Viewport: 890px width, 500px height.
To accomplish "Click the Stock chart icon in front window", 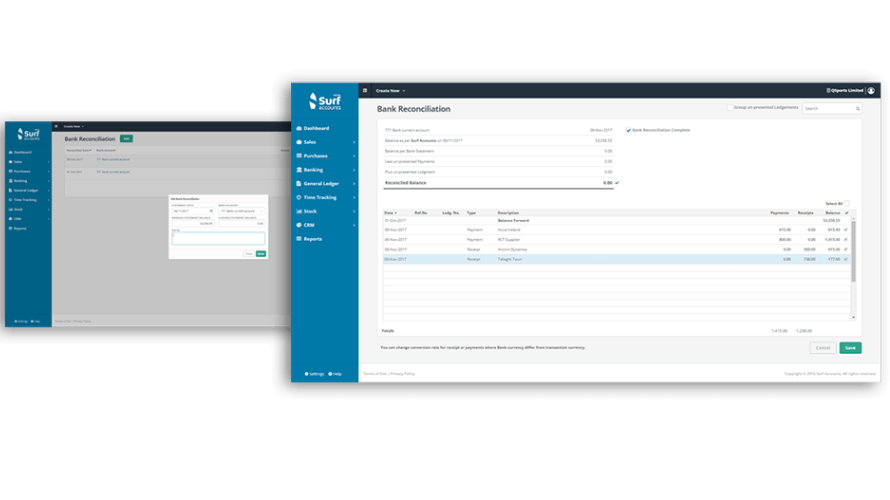I will 299,211.
